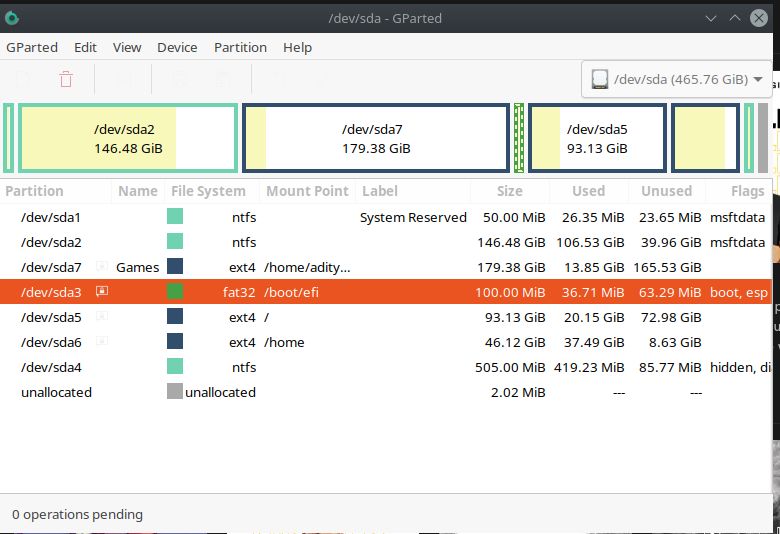780x534 pixels.
Task: Click the '/boot/efi' mount point cell
Action: click(x=291, y=292)
